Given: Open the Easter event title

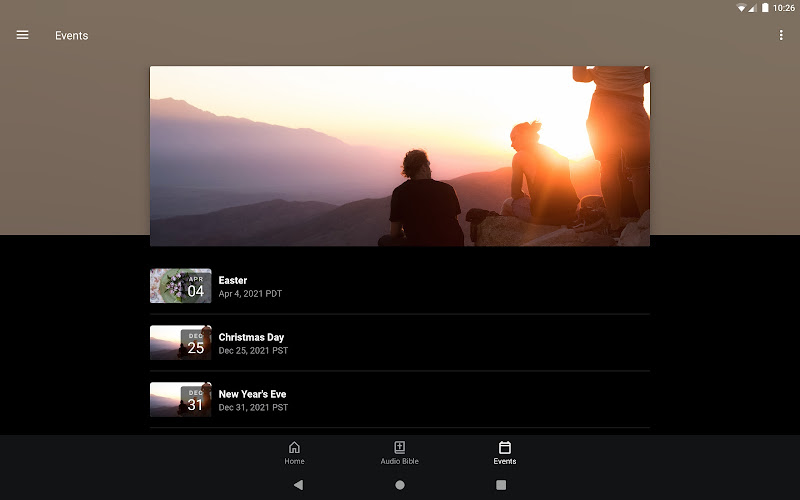Looking at the screenshot, I should tap(233, 281).
